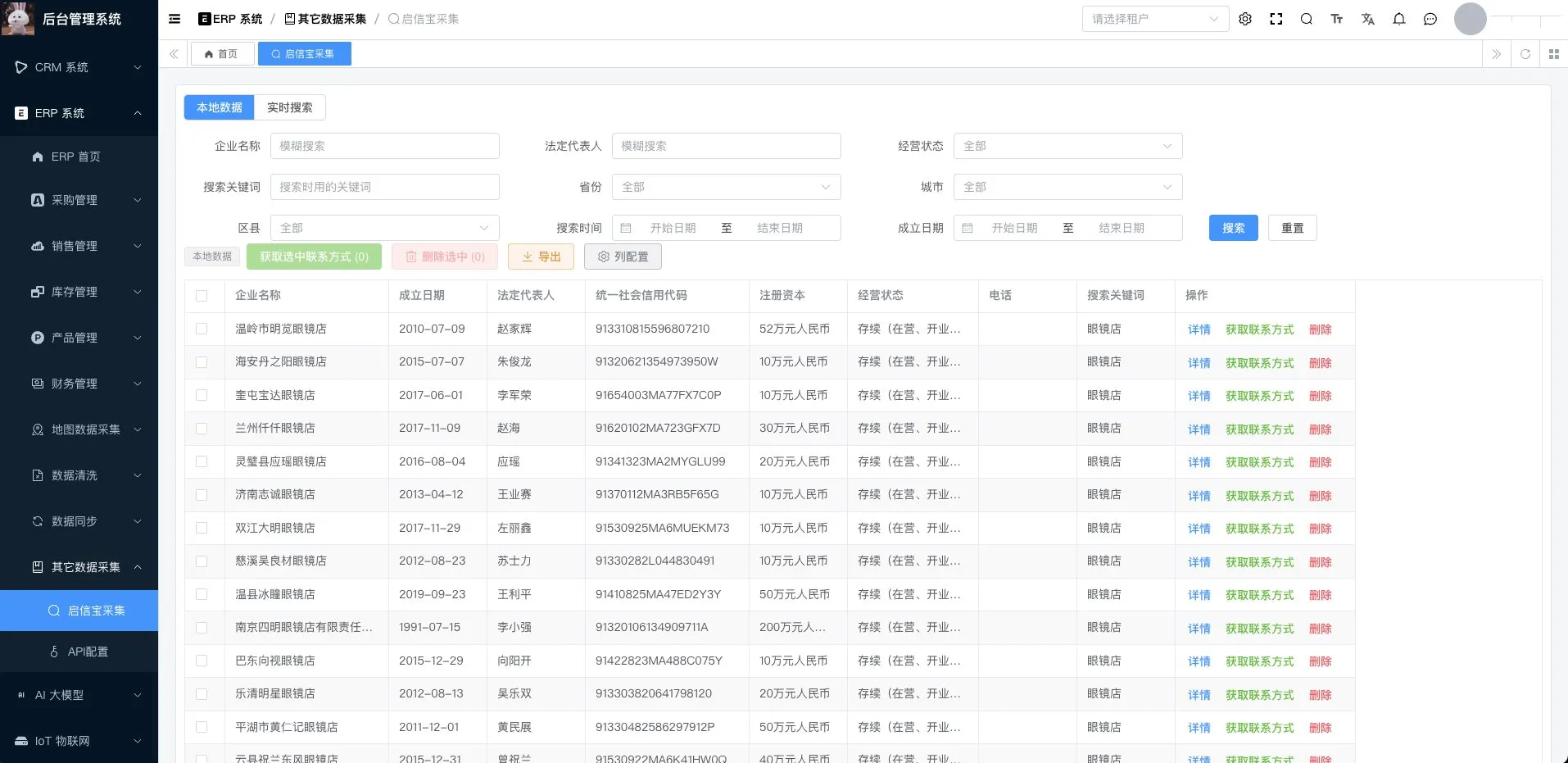Open the 城市 dropdown
Screen dimensions: 1568x763
pos(1067,187)
